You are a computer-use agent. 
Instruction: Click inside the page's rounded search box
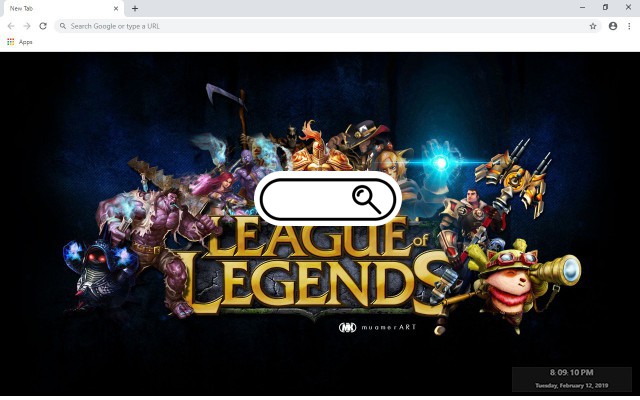click(x=328, y=198)
